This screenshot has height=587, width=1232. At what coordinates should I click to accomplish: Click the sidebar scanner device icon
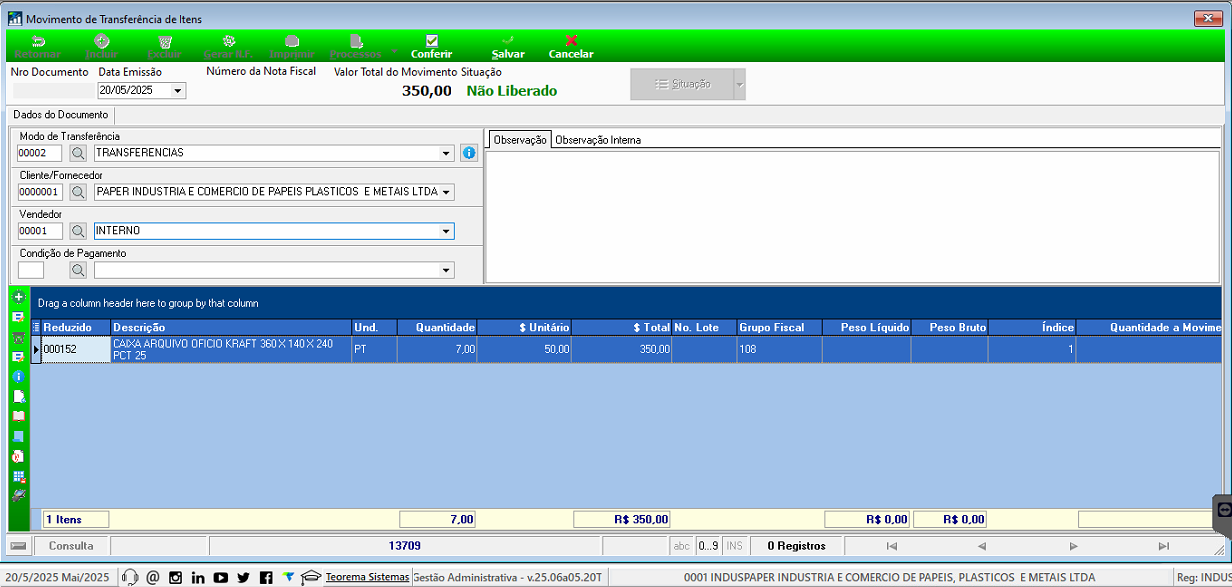pyautogui.click(x=18, y=496)
